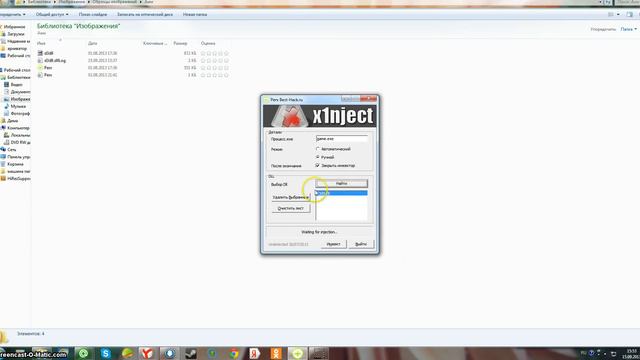
Task: Open the Yandex Я taskbar icon
Action: coord(255,353)
